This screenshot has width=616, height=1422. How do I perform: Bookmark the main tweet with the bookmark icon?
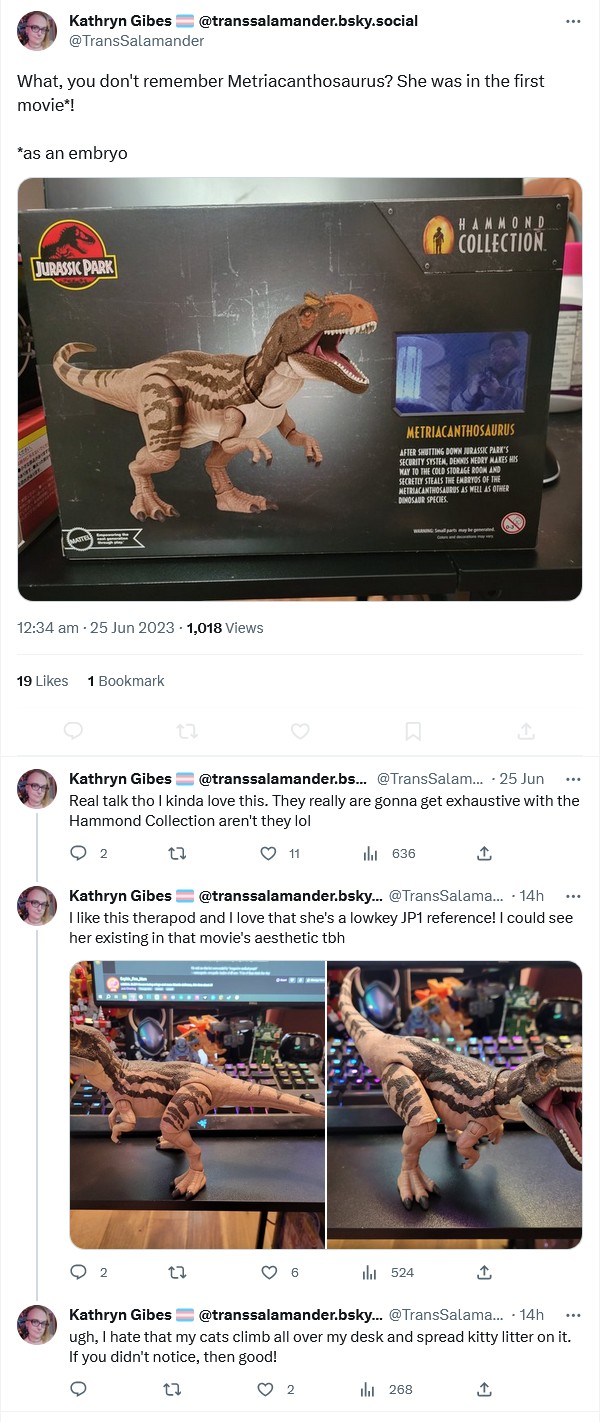(413, 732)
